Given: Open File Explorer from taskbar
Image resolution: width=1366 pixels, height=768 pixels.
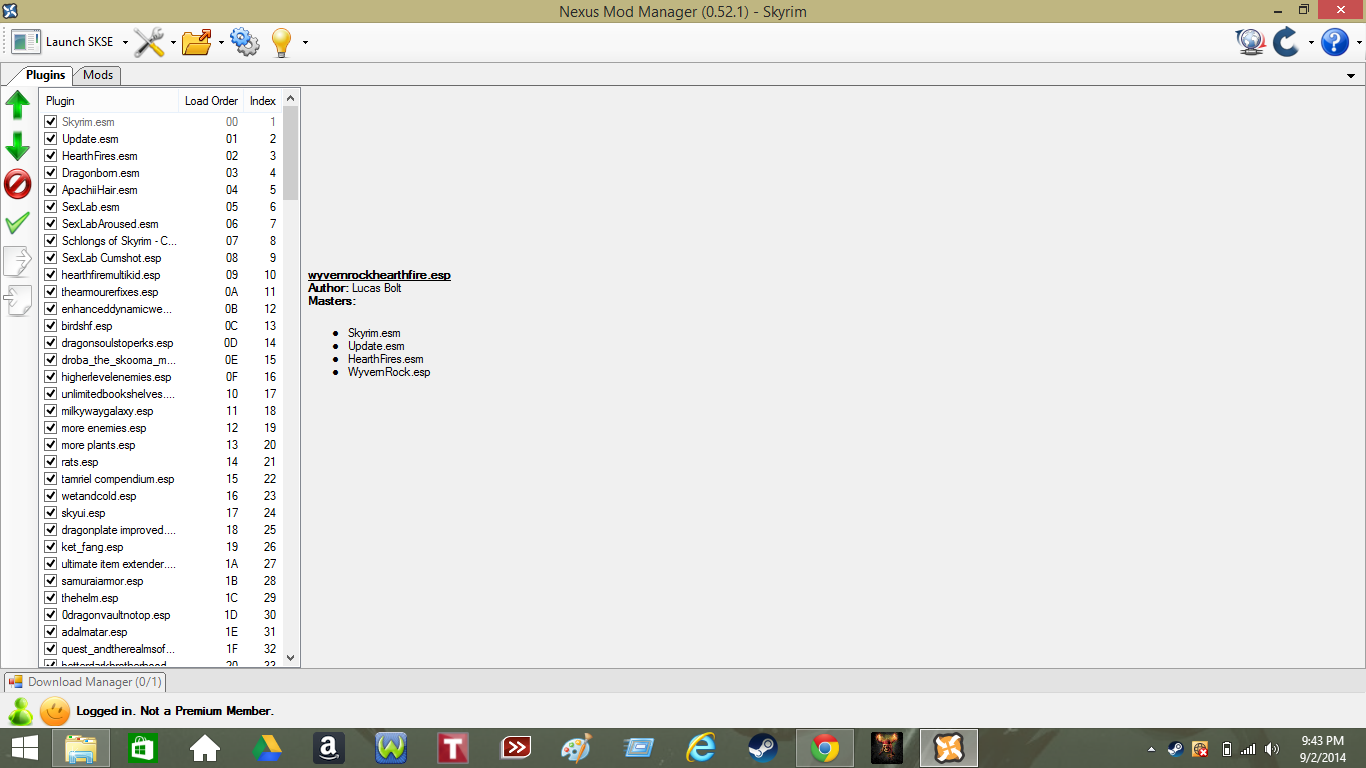Looking at the screenshot, I should 81,748.
